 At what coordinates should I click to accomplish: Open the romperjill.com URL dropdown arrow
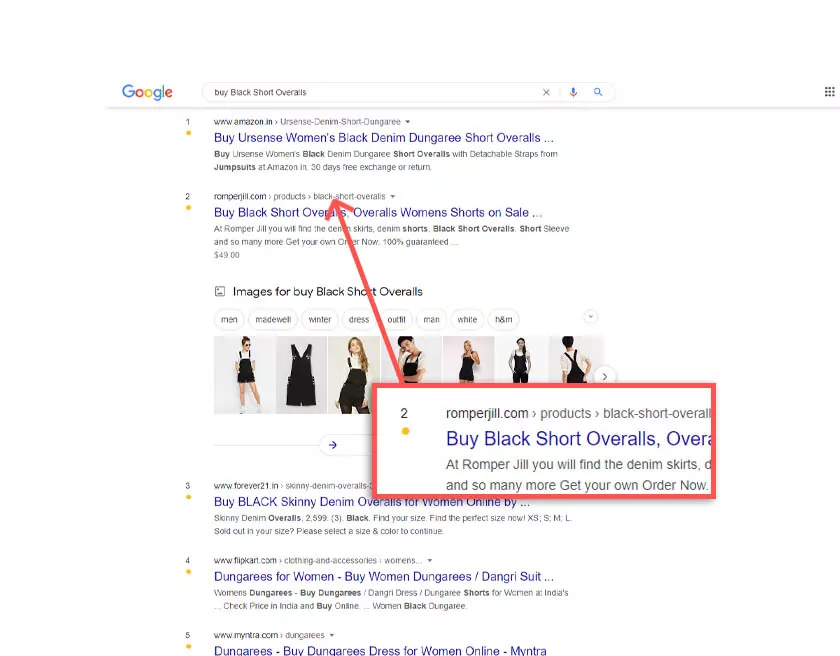pyautogui.click(x=393, y=197)
